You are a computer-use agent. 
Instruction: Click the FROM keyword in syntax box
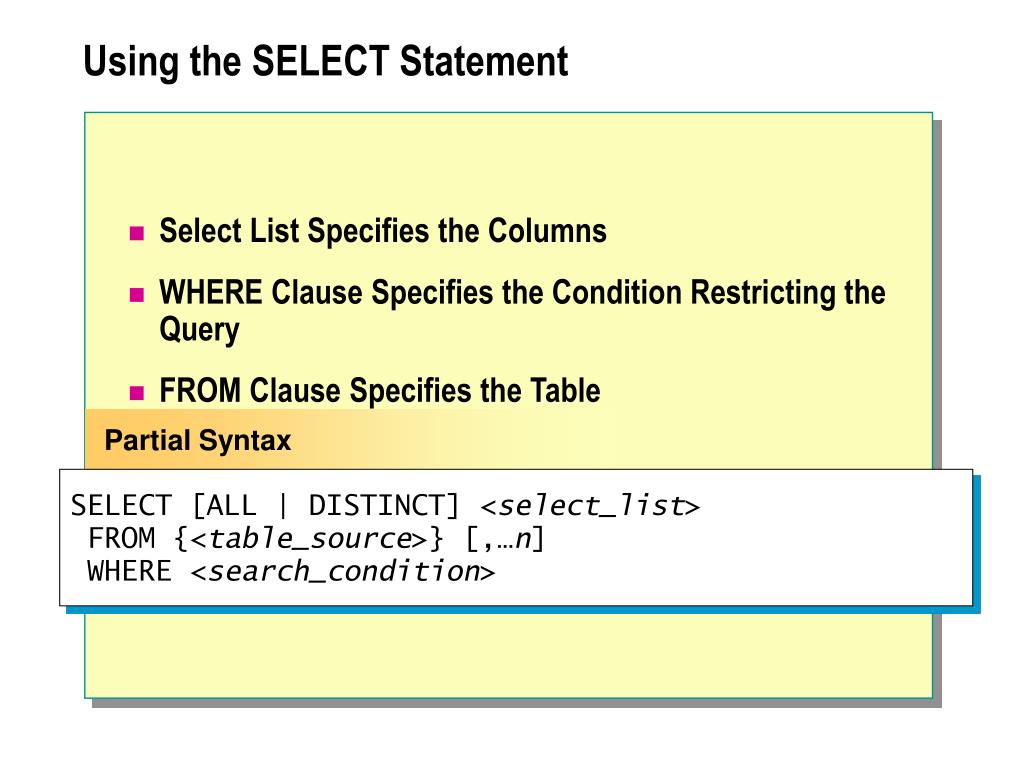coord(121,539)
